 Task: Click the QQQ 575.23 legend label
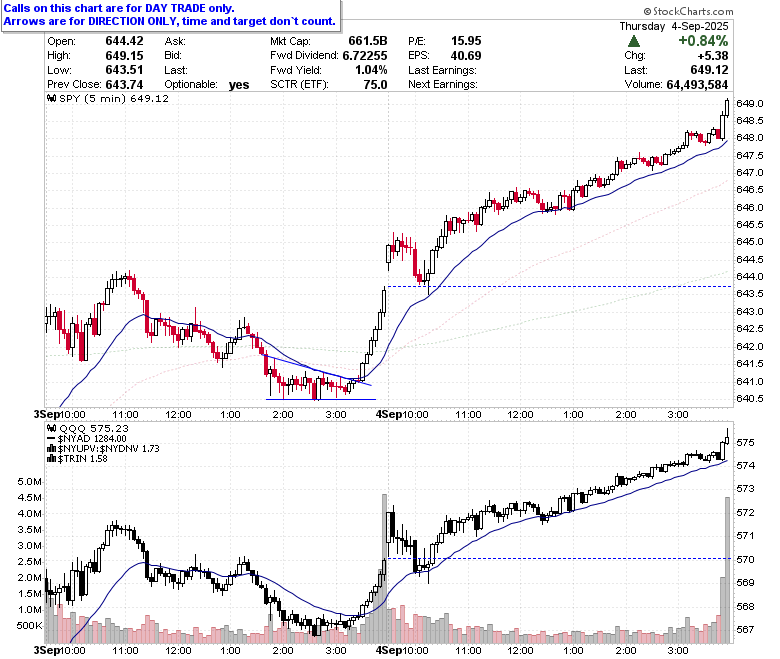94,428
